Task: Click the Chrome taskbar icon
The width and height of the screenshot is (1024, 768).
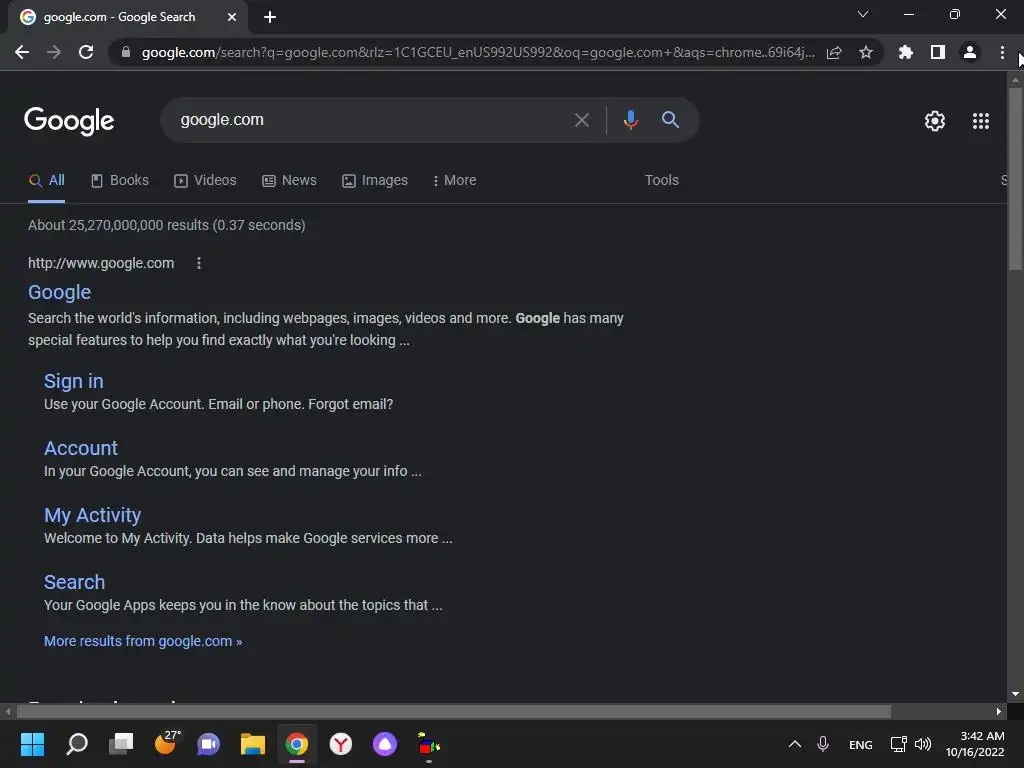Action: (296, 744)
